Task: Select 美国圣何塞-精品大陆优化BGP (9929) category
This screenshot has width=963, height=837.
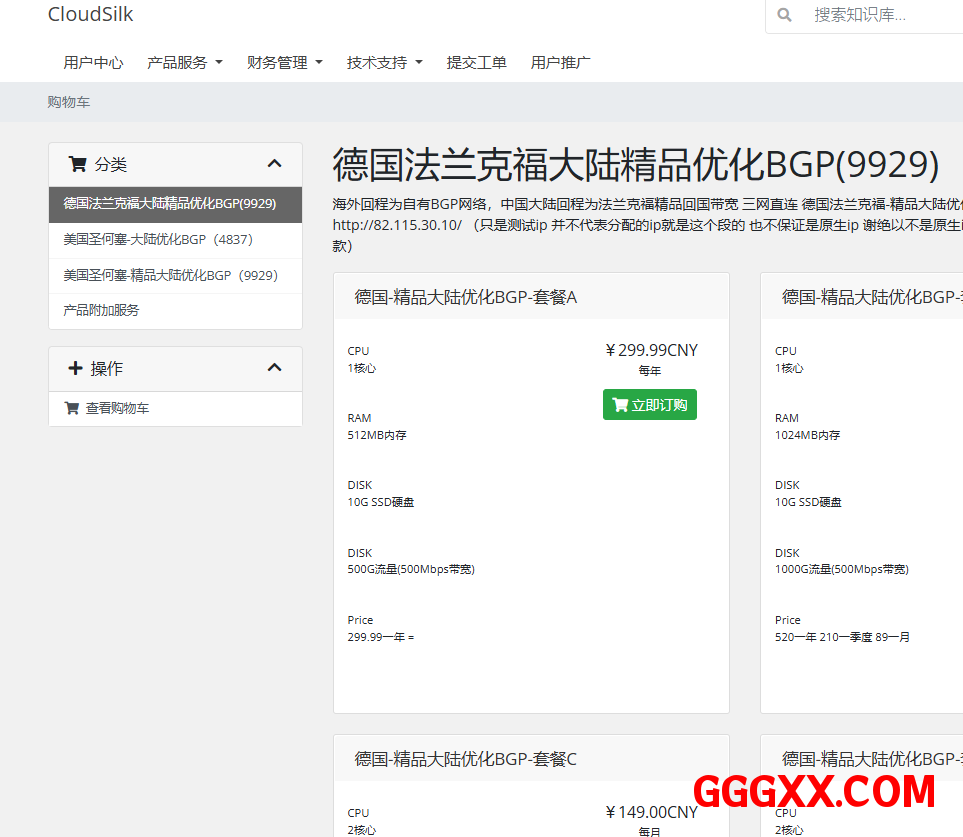Action: [x=170, y=275]
